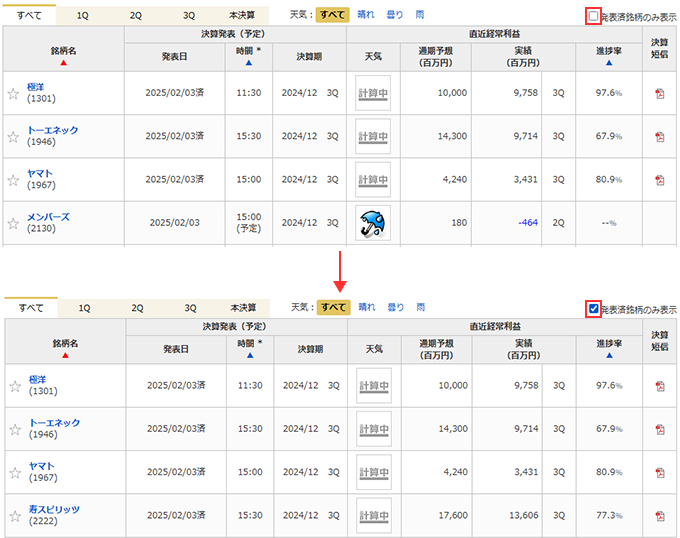Screen dimensions: 680x538
Task: Switch to 2Q tab in lower panel
Action: coord(137,308)
